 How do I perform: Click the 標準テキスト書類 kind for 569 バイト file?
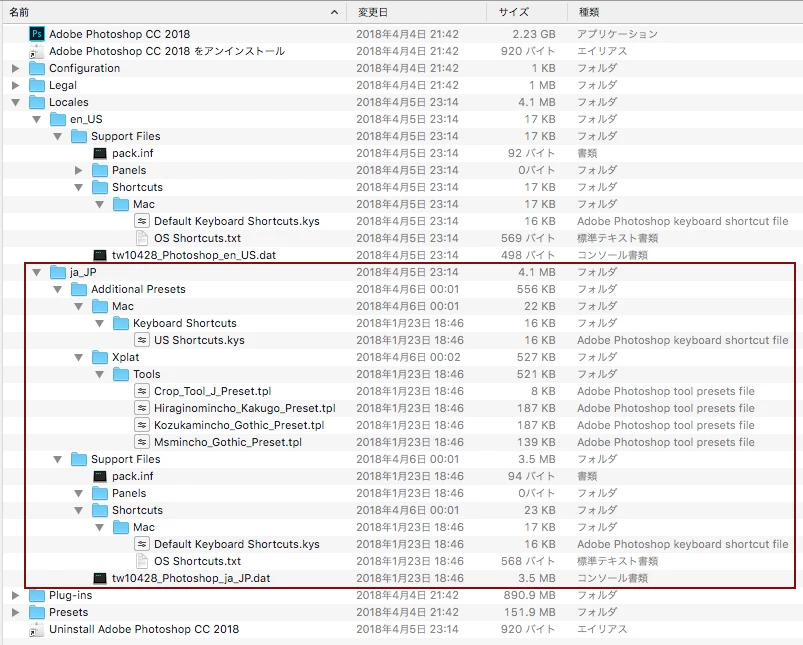[x=617, y=238]
